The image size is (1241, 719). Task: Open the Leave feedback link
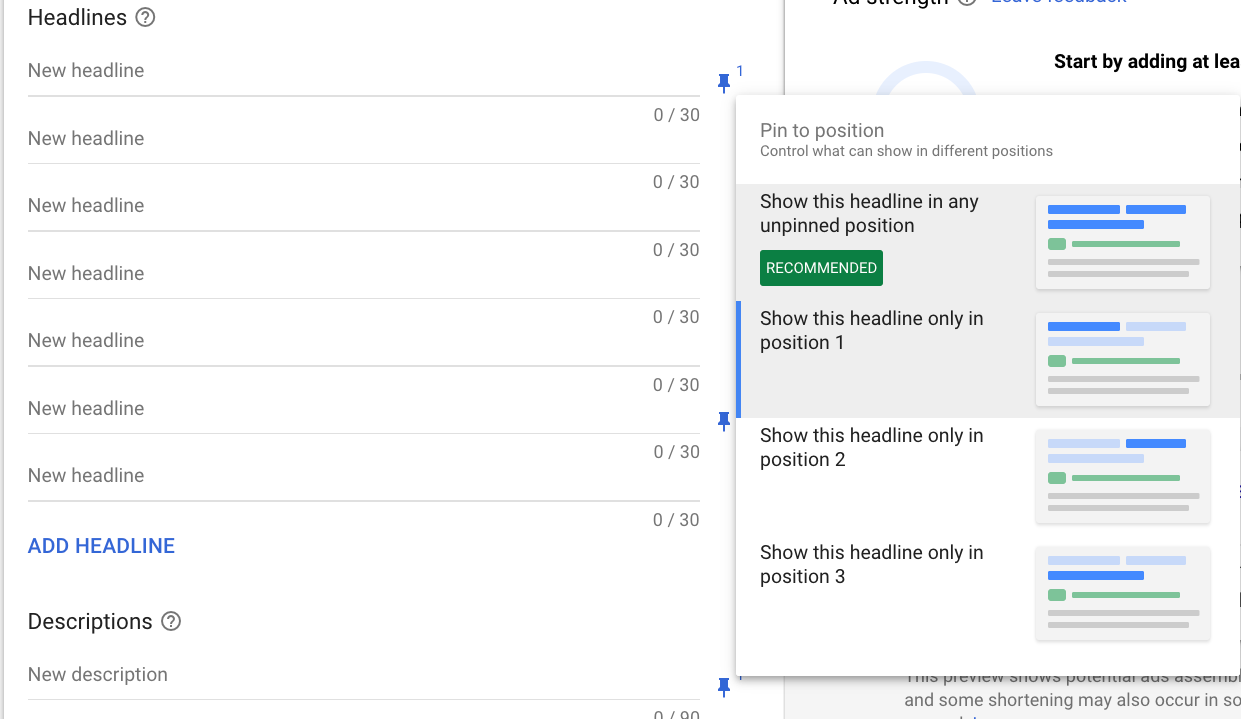click(x=1058, y=2)
